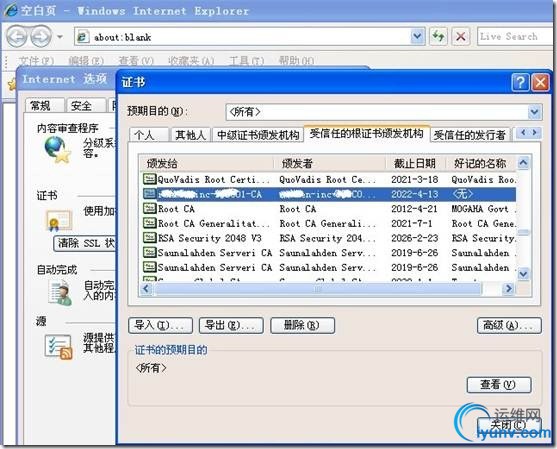Open the 编辑(E) menu
This screenshot has width=557, height=449.
click(86, 61)
